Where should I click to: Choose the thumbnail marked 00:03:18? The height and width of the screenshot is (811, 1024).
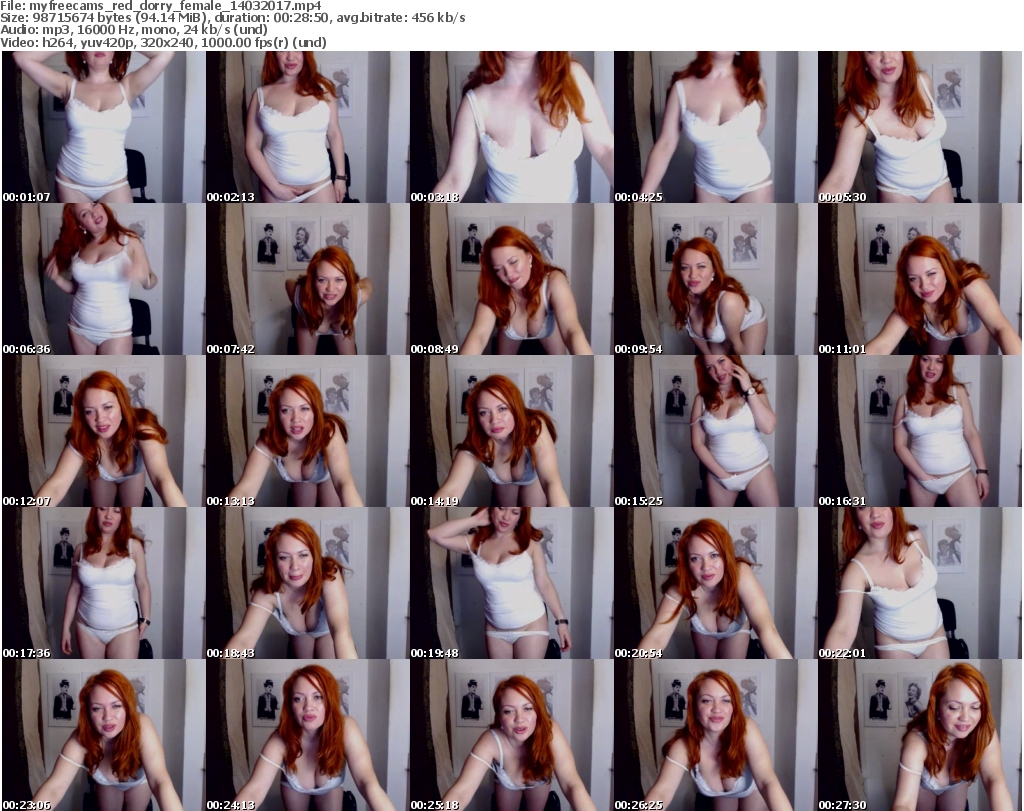coord(511,127)
